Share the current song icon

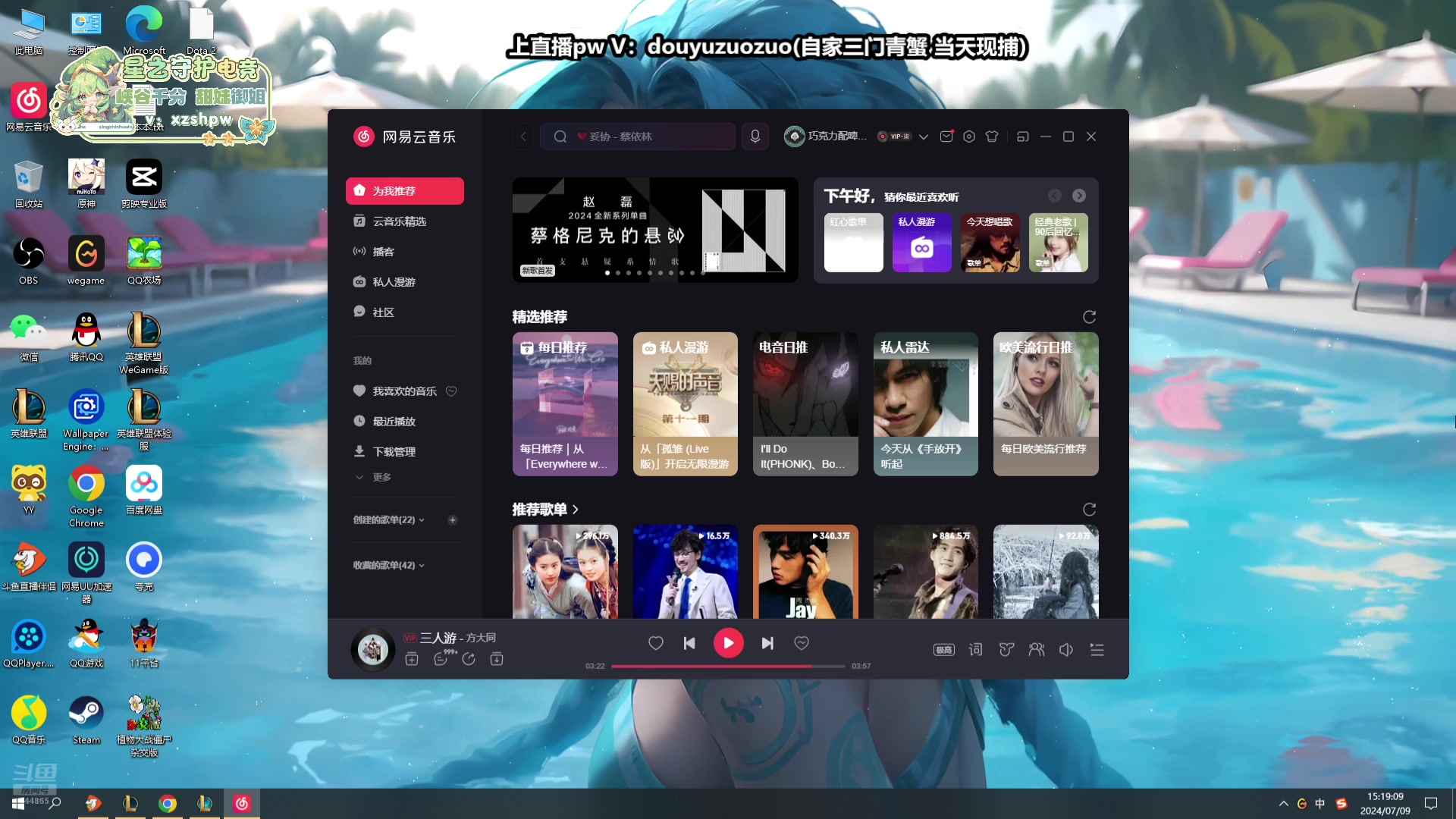coord(469,659)
